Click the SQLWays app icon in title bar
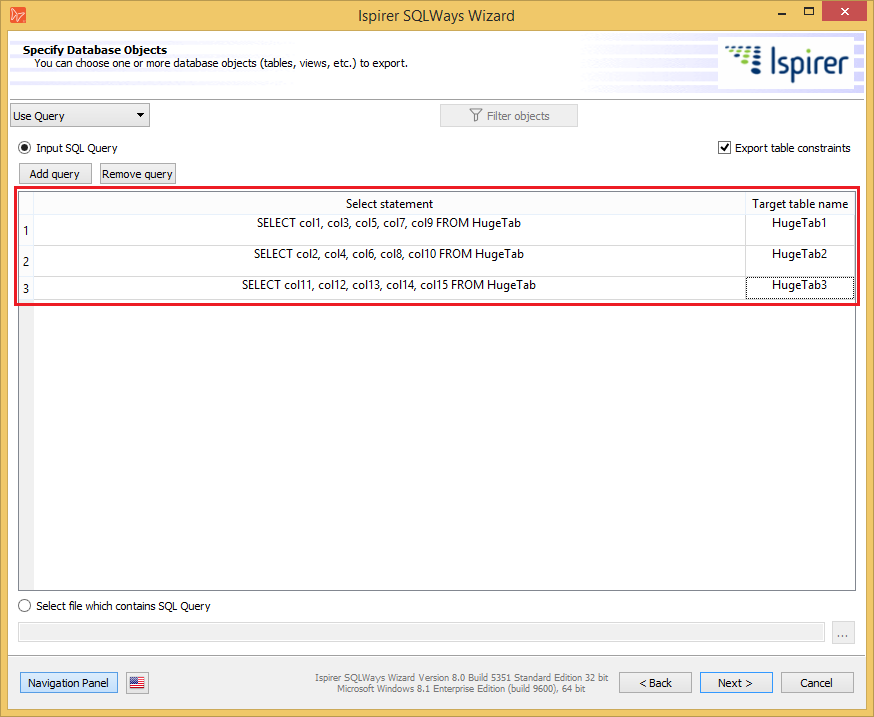Screen dimensions: 874x717 click(16, 15)
